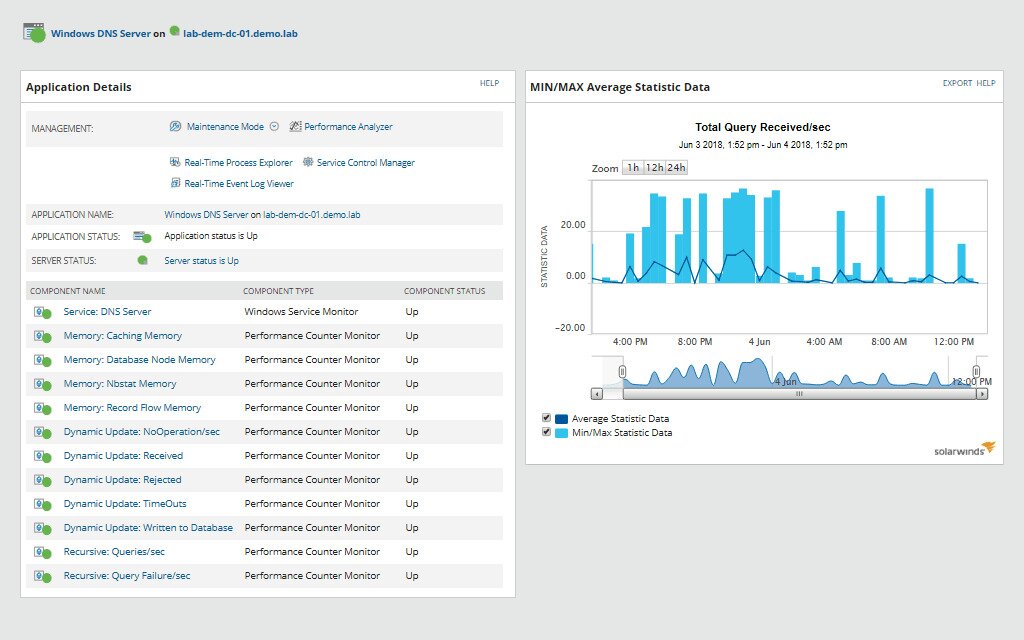
Task: Expand the dropdown next to Maintenance Mode
Action: (274, 126)
